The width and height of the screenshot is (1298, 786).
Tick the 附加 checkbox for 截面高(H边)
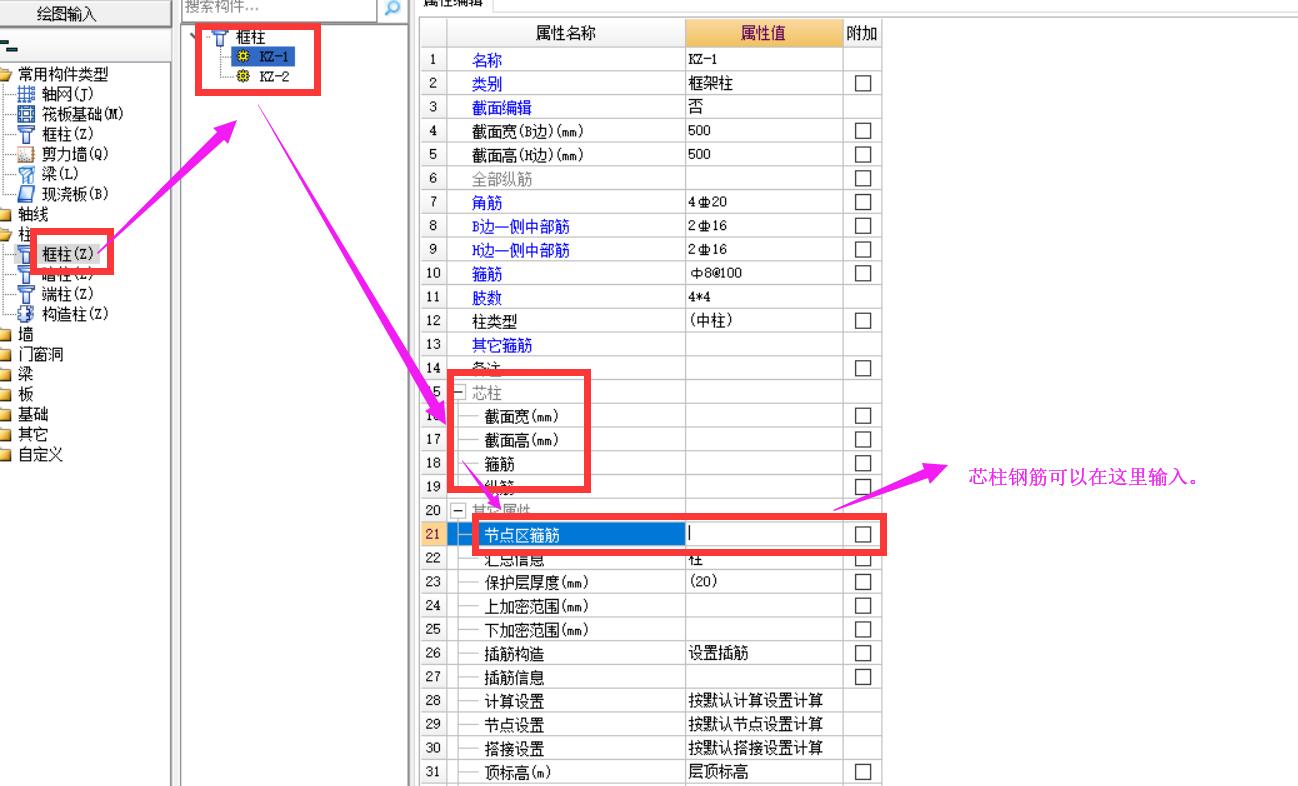pos(863,155)
